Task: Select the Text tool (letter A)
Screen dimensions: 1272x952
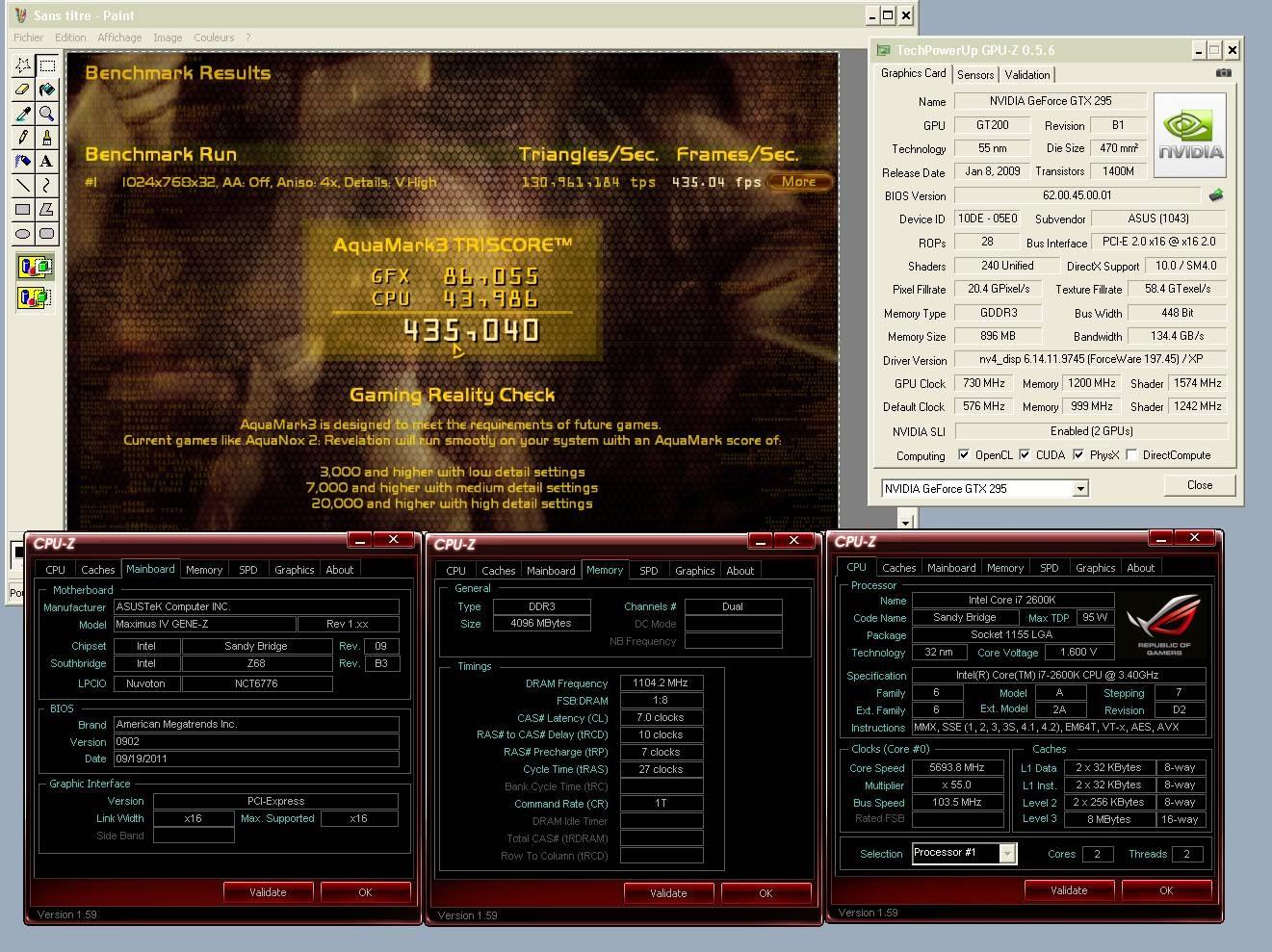Action: 47,162
